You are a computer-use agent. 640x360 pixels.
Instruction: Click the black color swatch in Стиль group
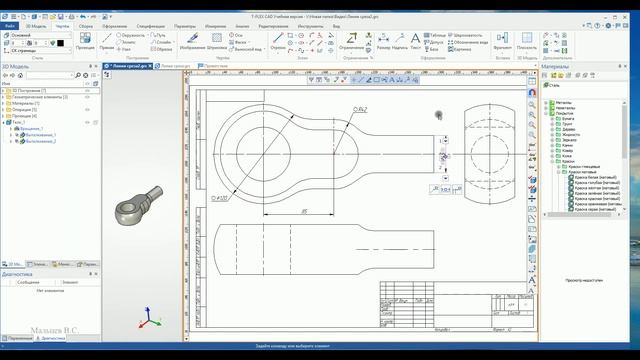coord(60,43)
